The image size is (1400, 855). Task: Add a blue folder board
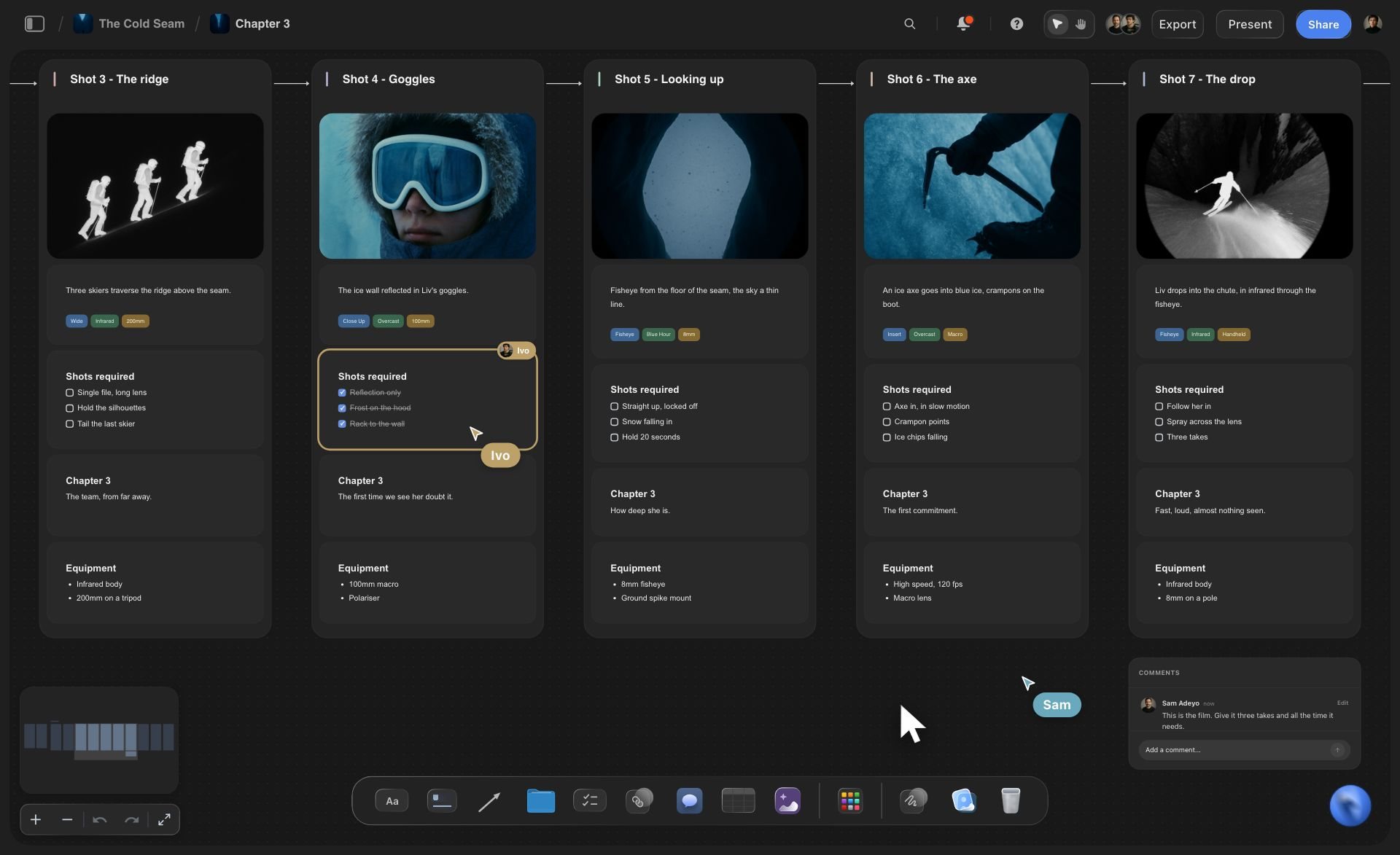(540, 801)
